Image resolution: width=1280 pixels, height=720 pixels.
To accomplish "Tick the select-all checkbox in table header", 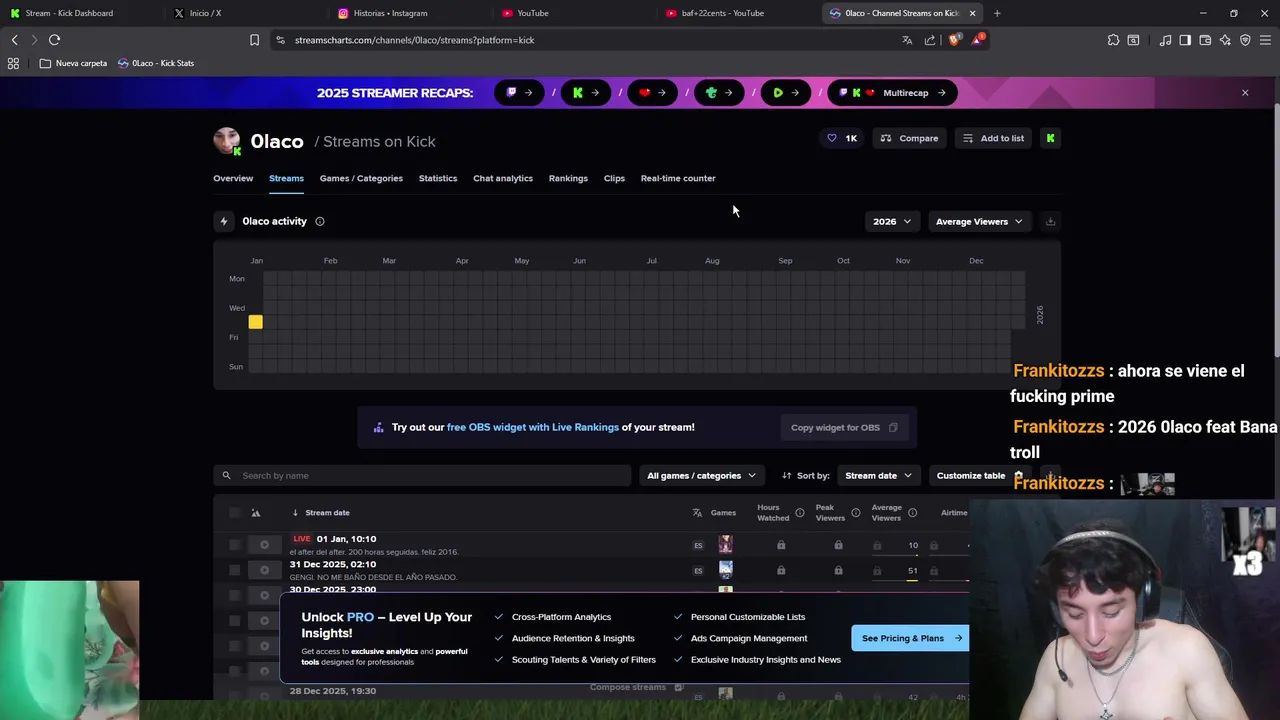I will (x=234, y=513).
